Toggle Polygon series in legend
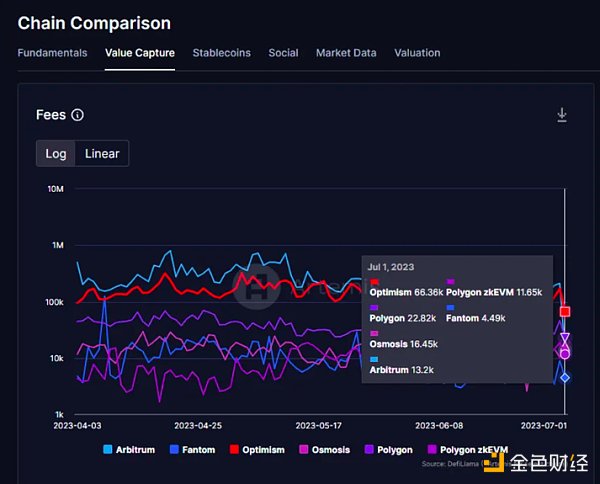 [x=389, y=450]
